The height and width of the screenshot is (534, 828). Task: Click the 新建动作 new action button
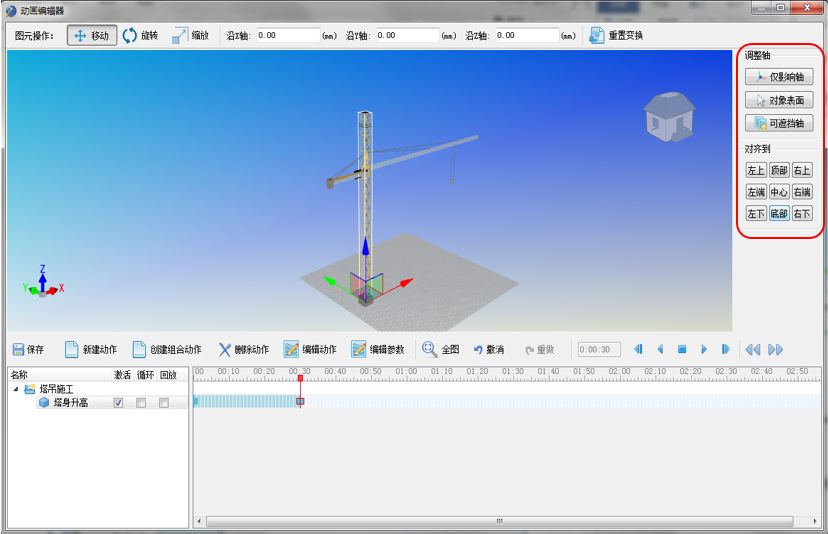(x=91, y=349)
